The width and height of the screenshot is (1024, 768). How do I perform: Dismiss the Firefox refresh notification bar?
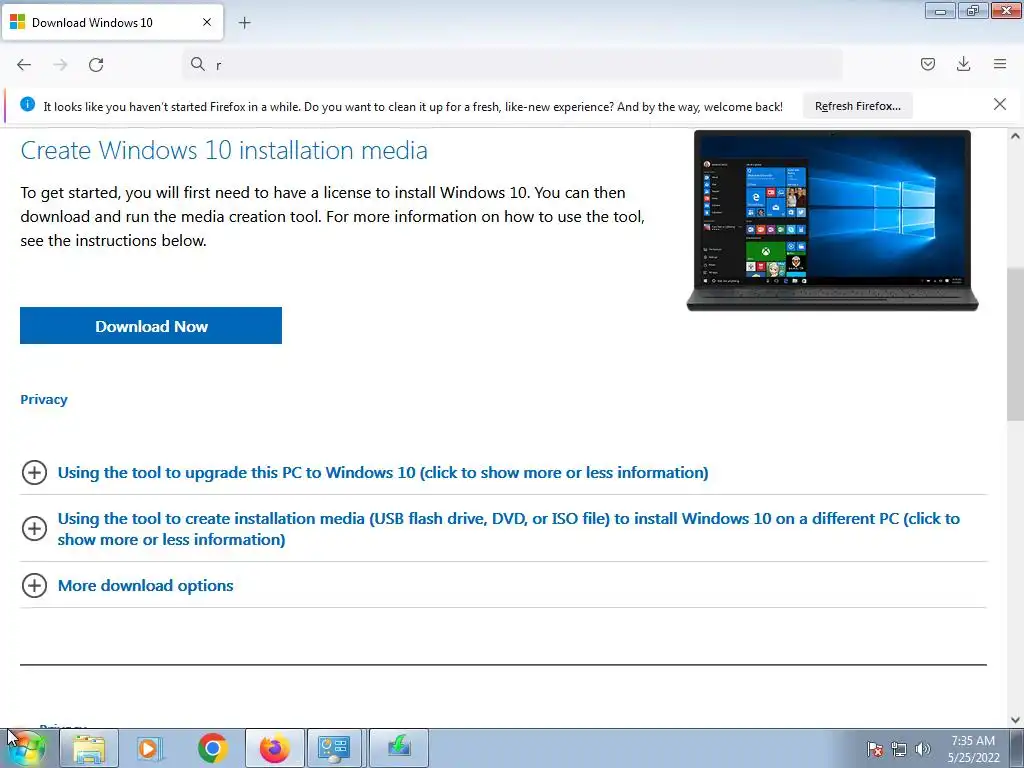[1000, 104]
